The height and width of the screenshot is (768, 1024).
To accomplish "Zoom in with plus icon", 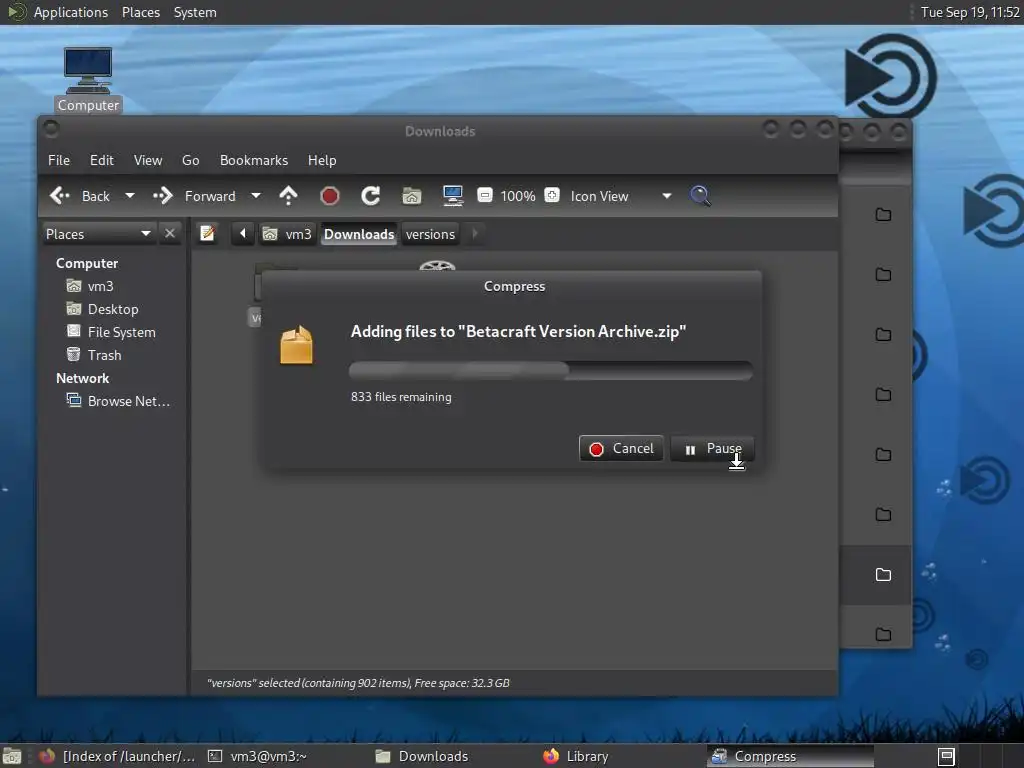I will [552, 195].
